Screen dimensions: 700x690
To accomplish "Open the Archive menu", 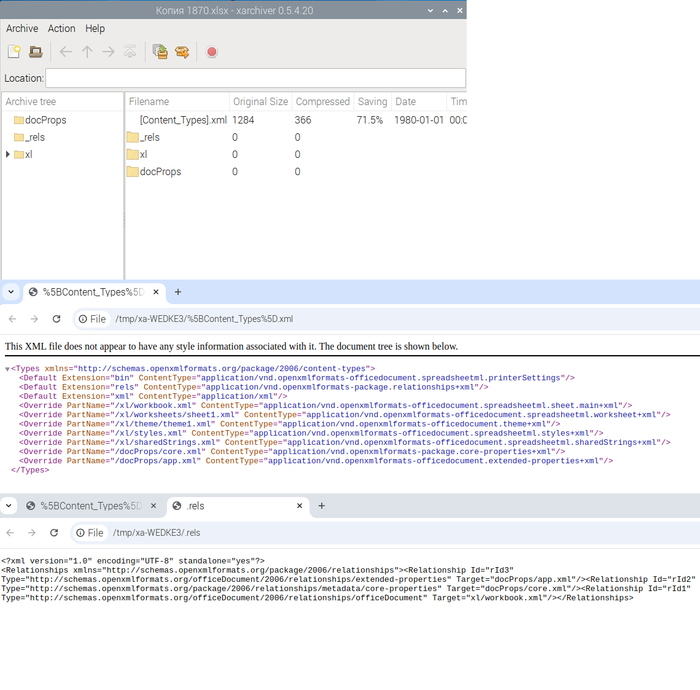I will (22, 29).
